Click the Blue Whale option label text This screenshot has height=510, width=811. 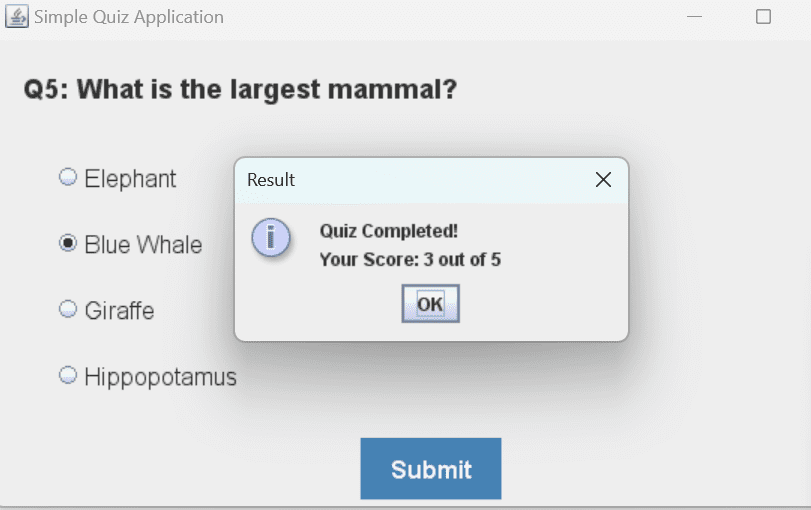point(143,245)
